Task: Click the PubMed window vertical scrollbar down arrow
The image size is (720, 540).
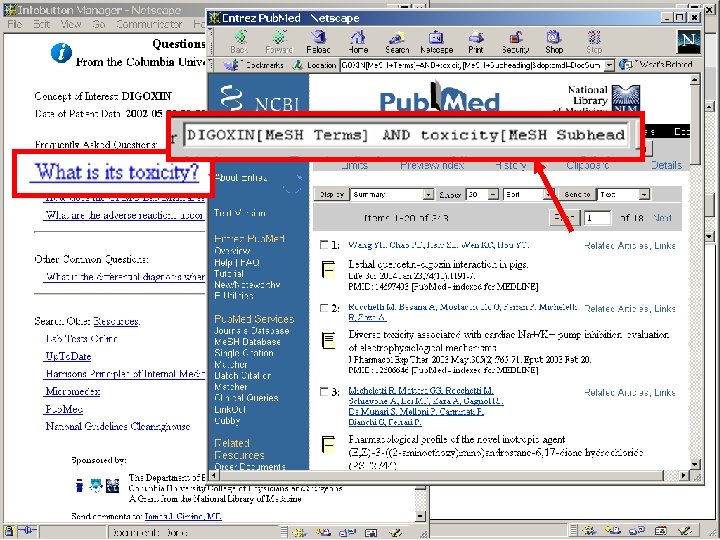Action: coord(694,464)
